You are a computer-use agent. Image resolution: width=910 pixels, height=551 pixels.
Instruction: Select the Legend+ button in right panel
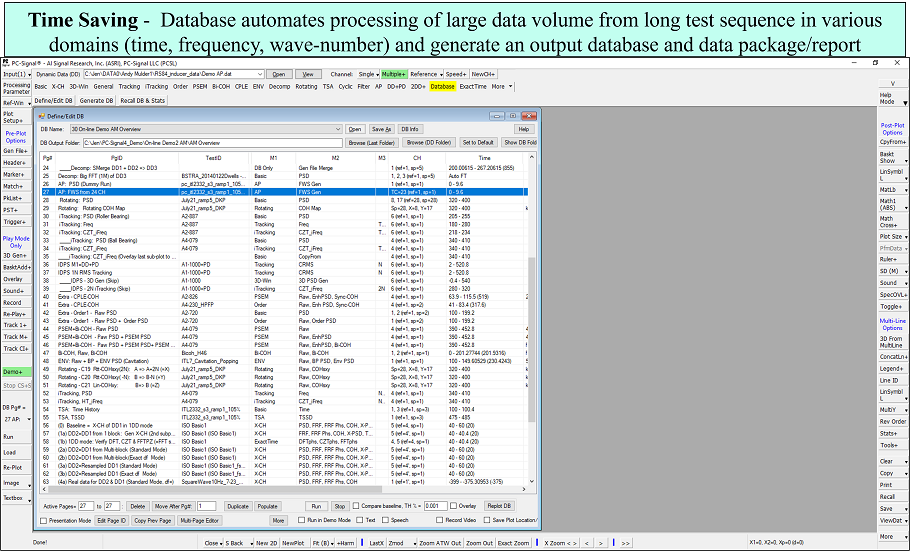[x=887, y=368]
